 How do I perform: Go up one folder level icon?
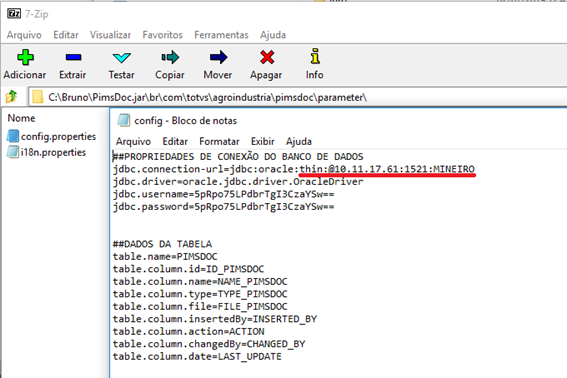click(x=12, y=97)
